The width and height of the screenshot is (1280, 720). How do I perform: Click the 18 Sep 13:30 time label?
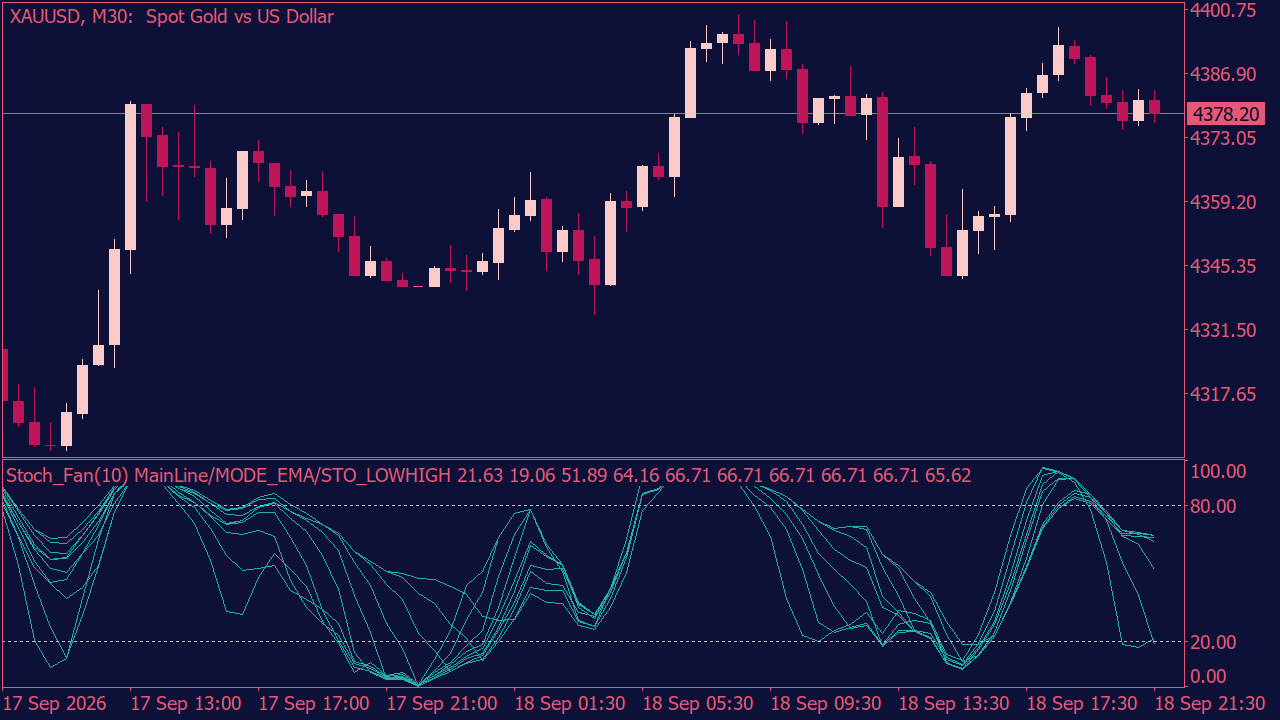click(954, 703)
